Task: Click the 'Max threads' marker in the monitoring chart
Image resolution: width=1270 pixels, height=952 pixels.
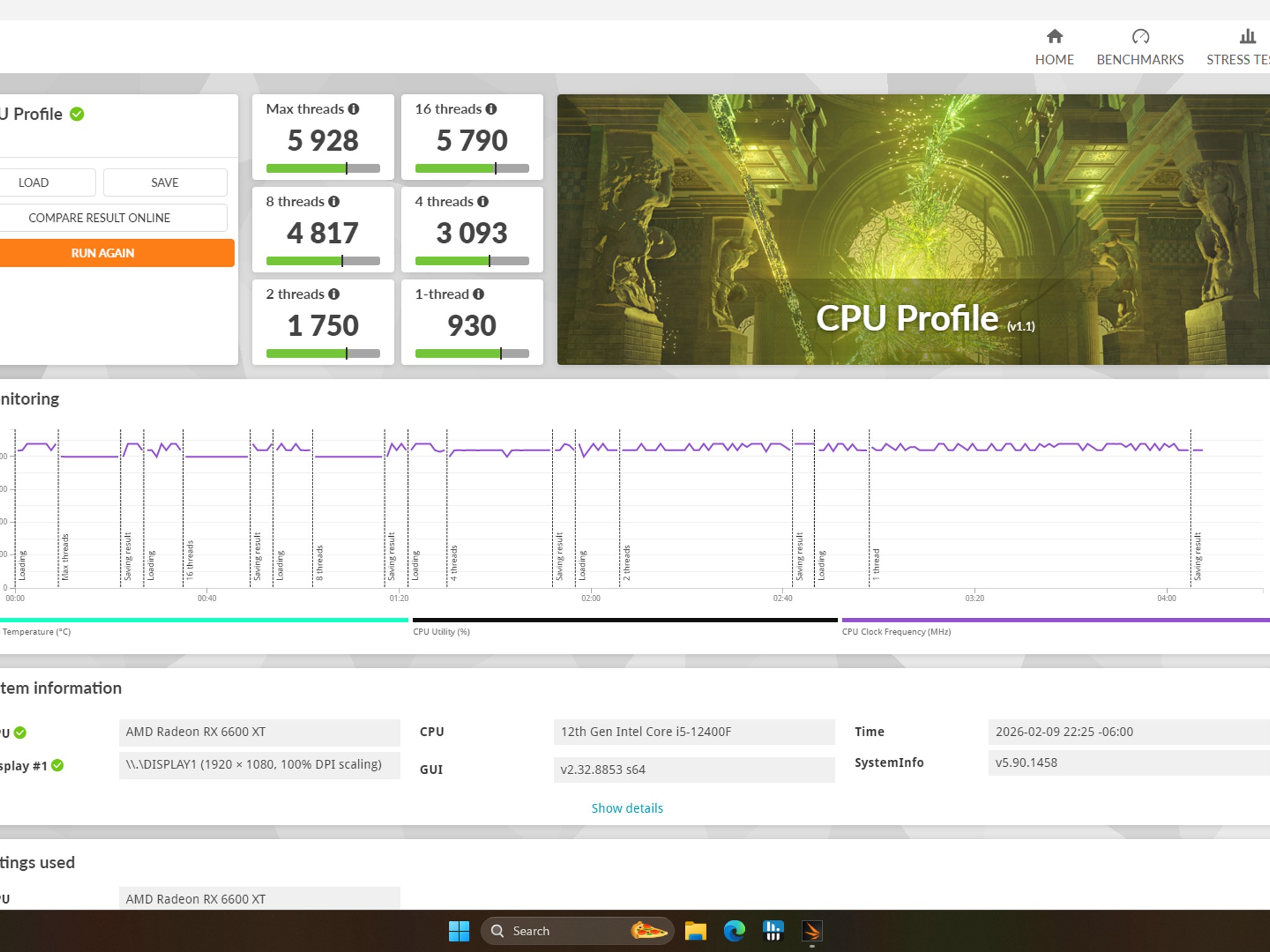Action: [65, 557]
